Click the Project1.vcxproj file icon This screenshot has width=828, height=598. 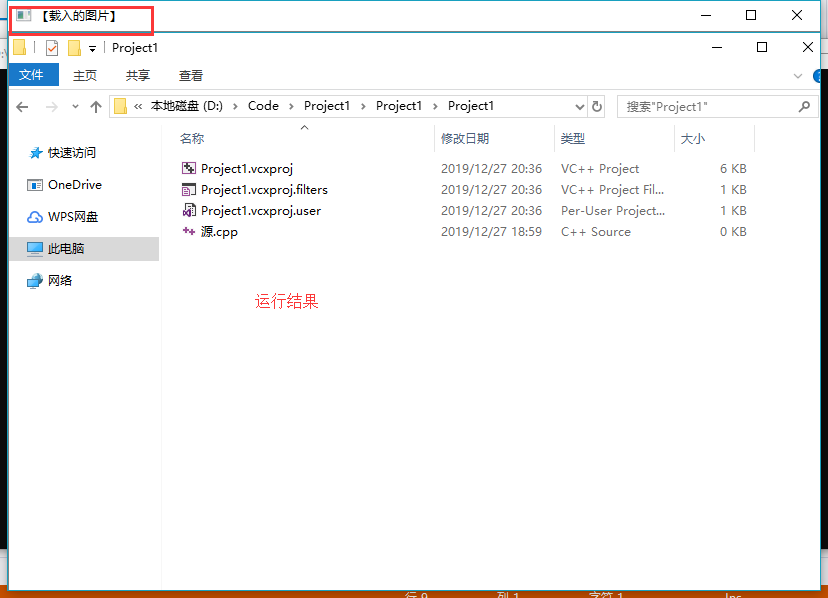pos(189,169)
